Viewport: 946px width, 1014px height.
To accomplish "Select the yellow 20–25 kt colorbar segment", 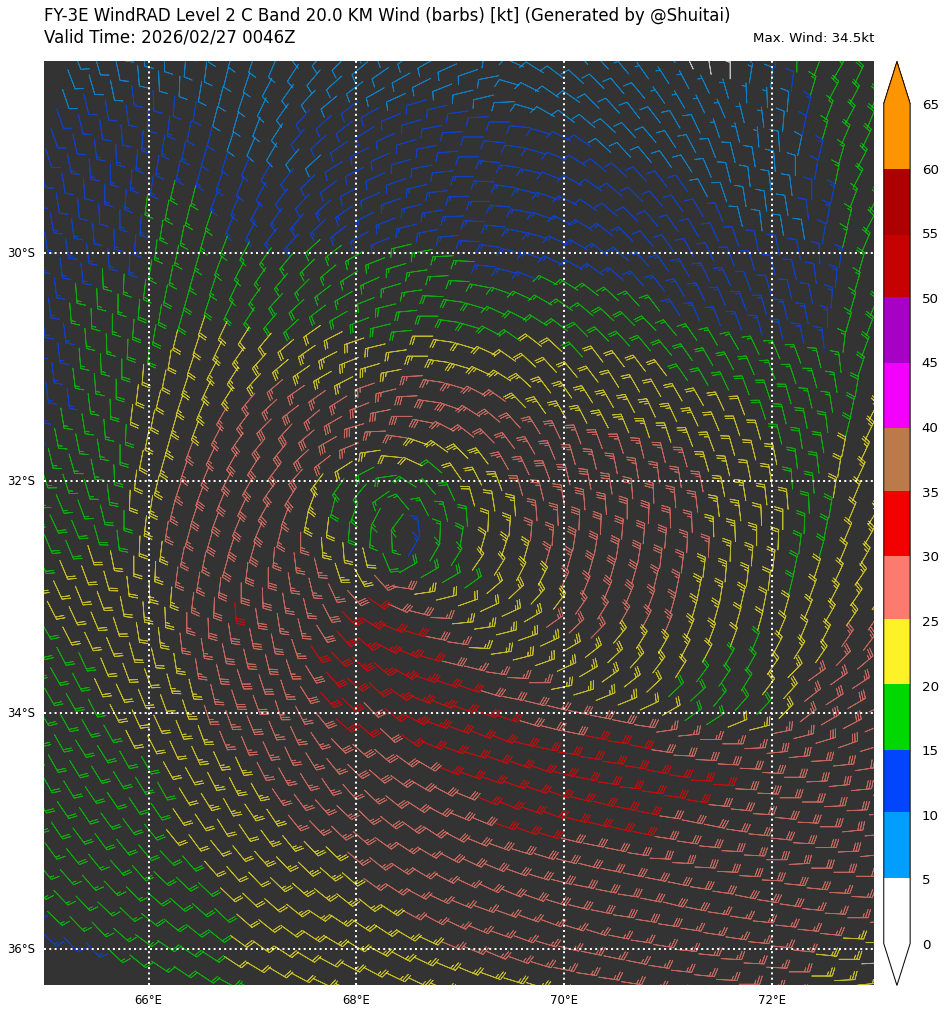I will 896,652.
